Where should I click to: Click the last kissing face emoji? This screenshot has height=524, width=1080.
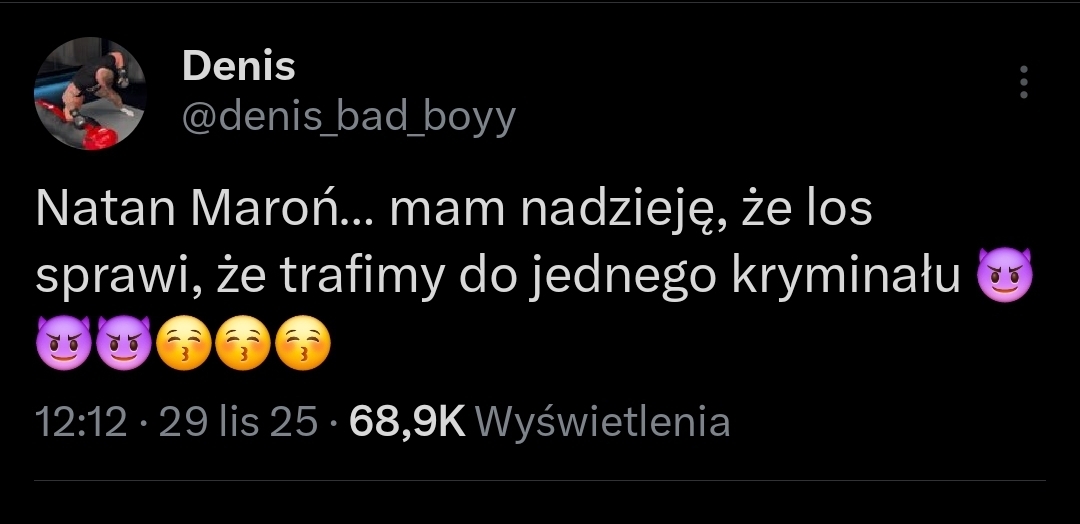point(302,343)
